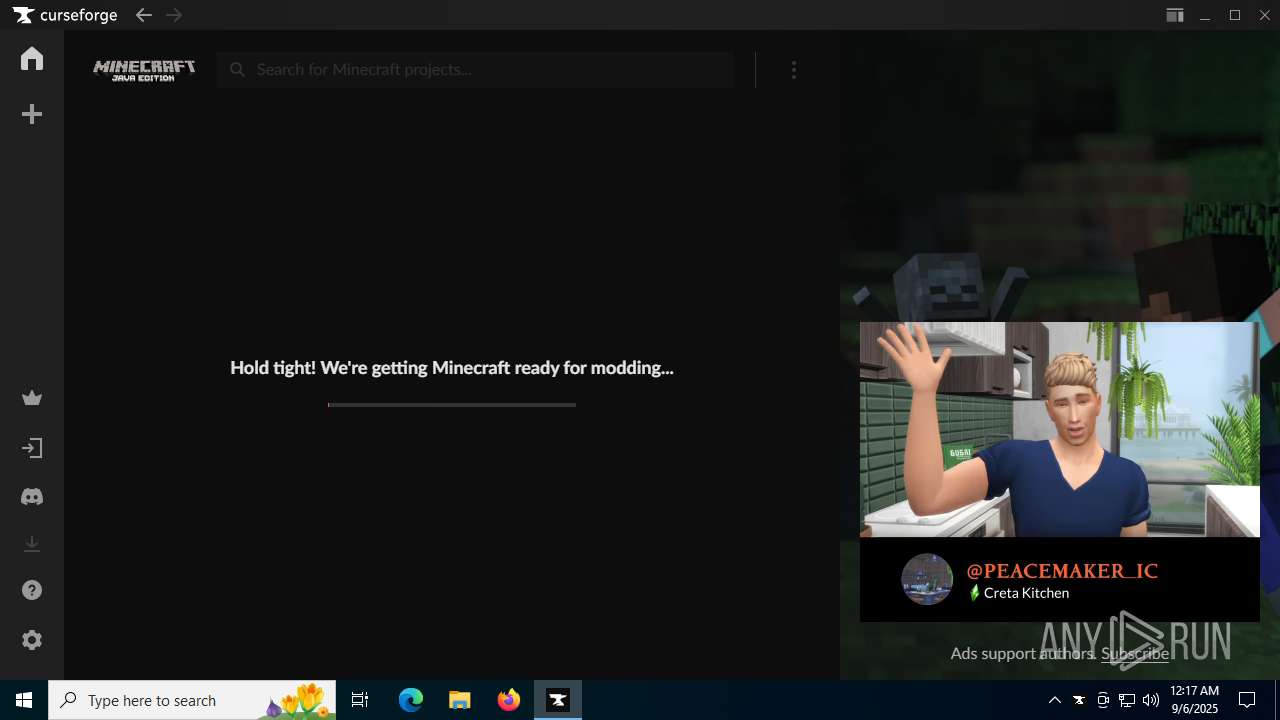
Task: Open Task View on the taskbar
Action: coord(360,700)
